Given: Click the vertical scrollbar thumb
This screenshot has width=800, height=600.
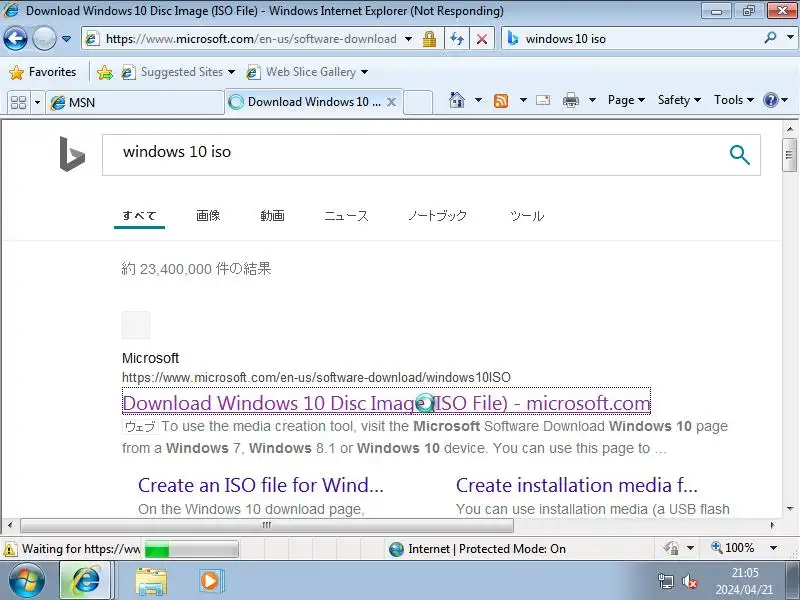Looking at the screenshot, I should 789,155.
